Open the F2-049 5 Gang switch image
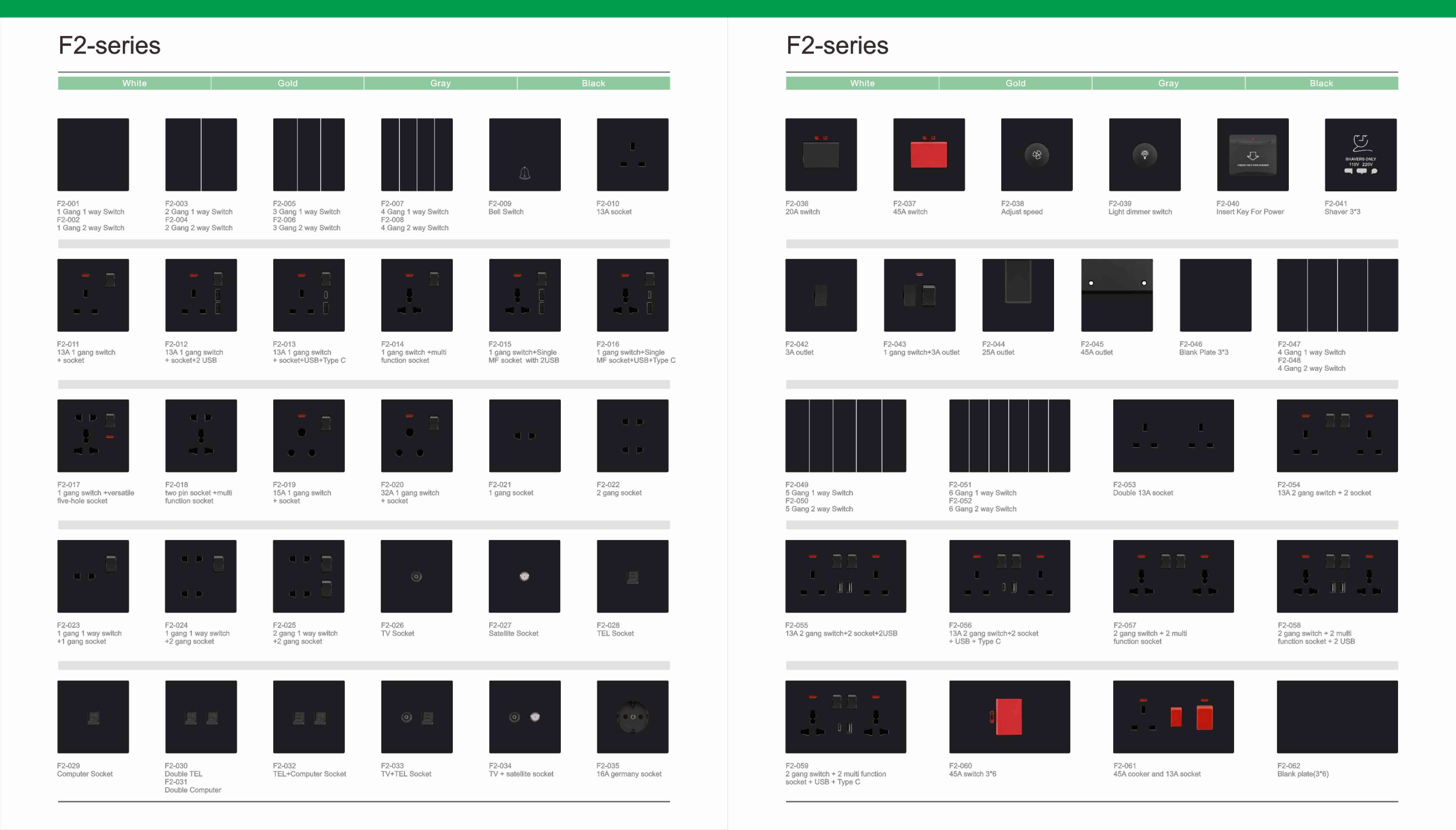Image resolution: width=1456 pixels, height=830 pixels. coord(845,435)
